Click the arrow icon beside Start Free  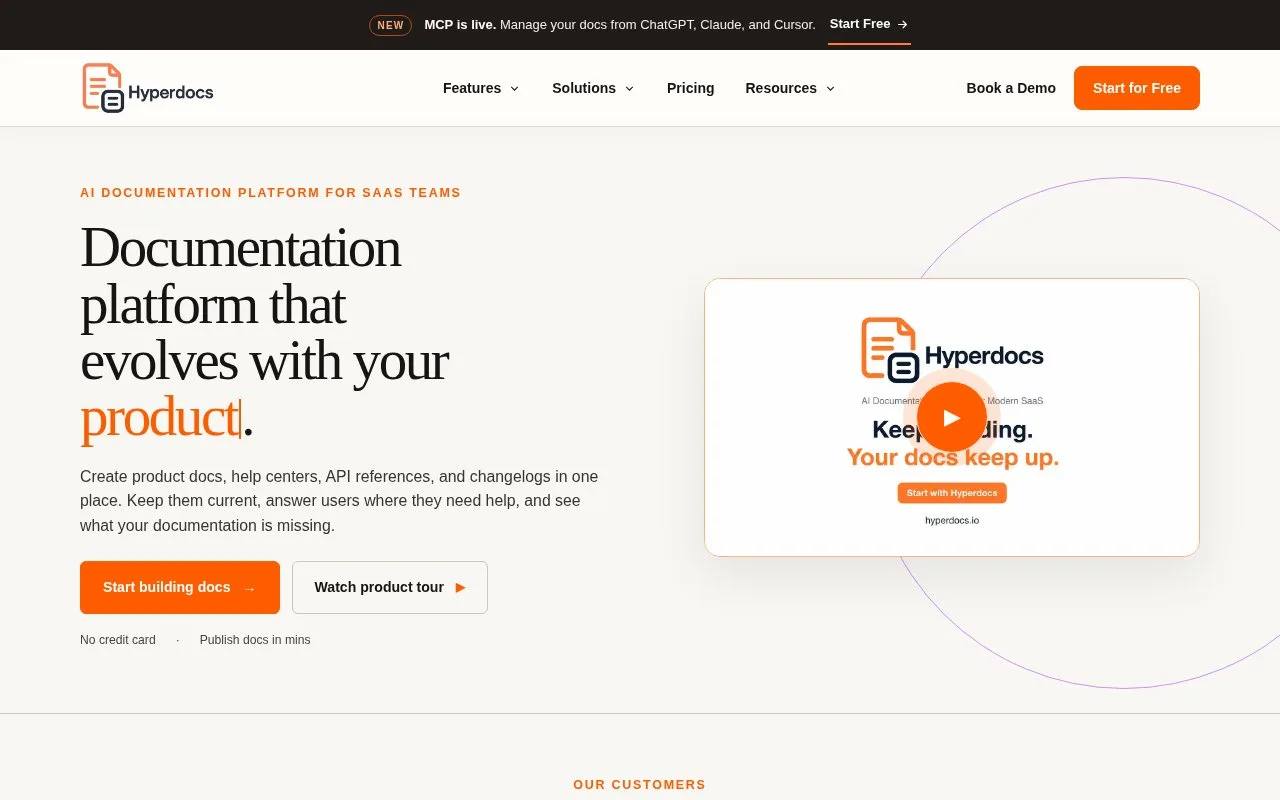point(903,24)
